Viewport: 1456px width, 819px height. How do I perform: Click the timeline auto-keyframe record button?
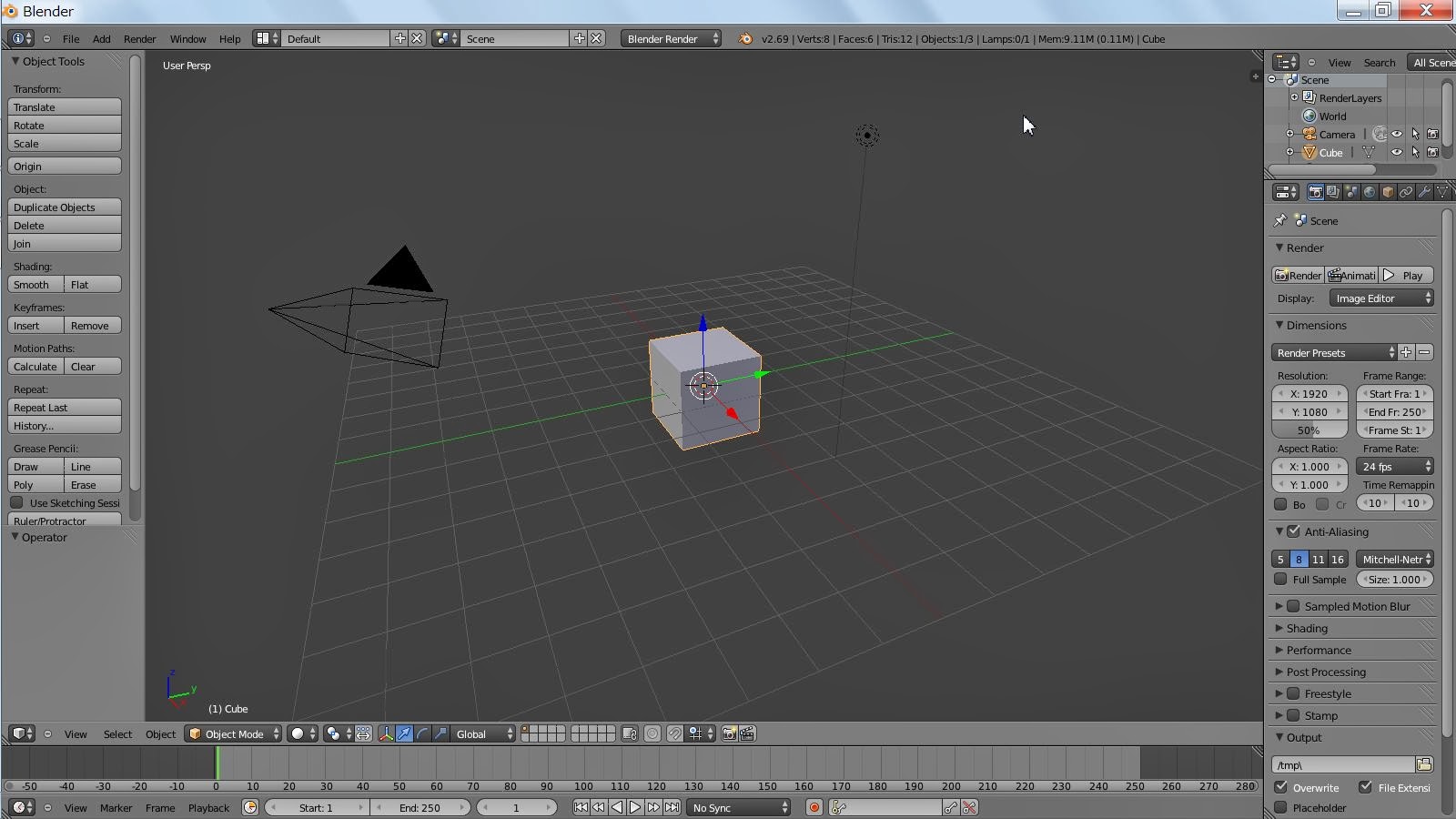click(814, 808)
